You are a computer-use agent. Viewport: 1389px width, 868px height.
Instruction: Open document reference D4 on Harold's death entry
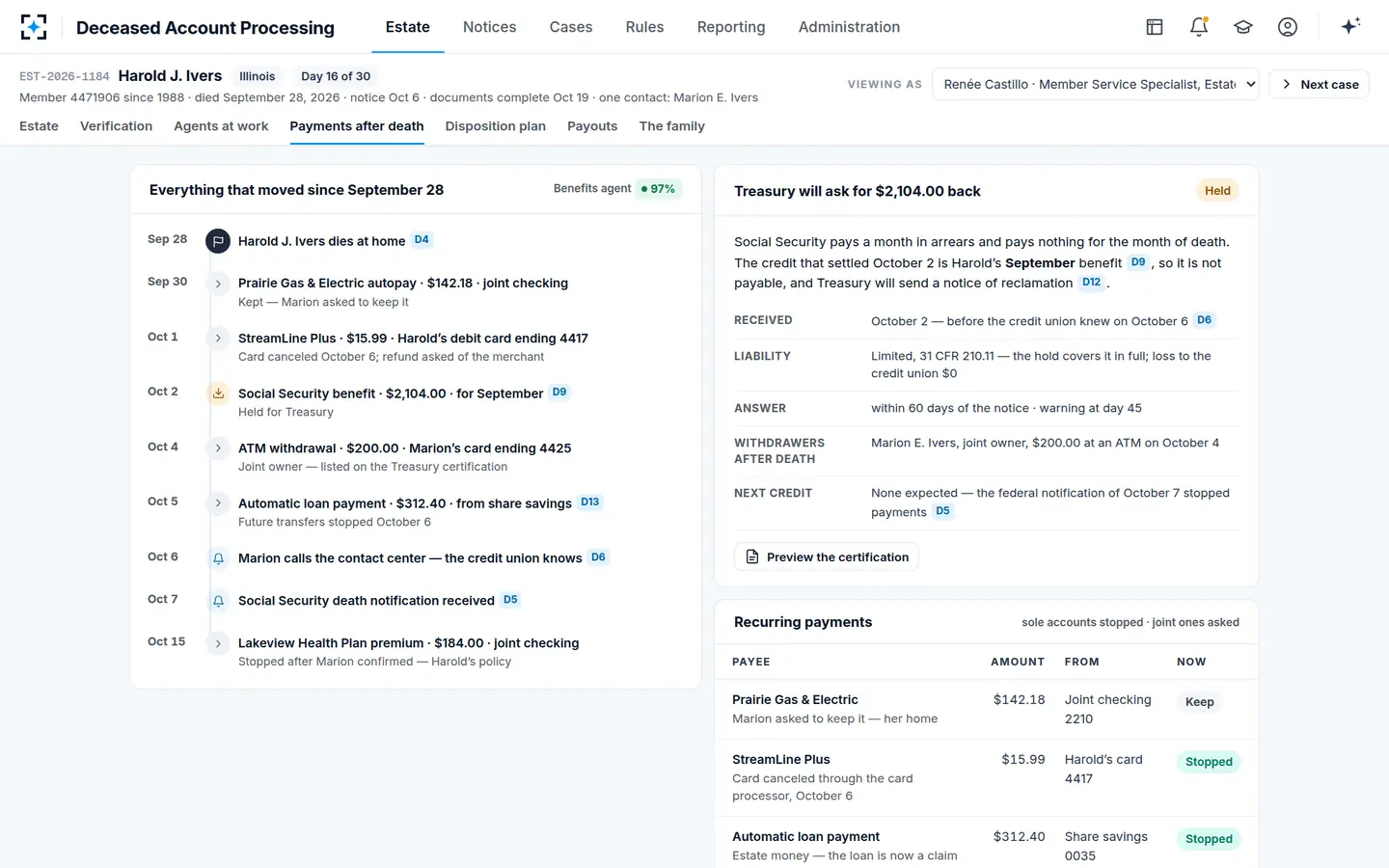tap(422, 240)
